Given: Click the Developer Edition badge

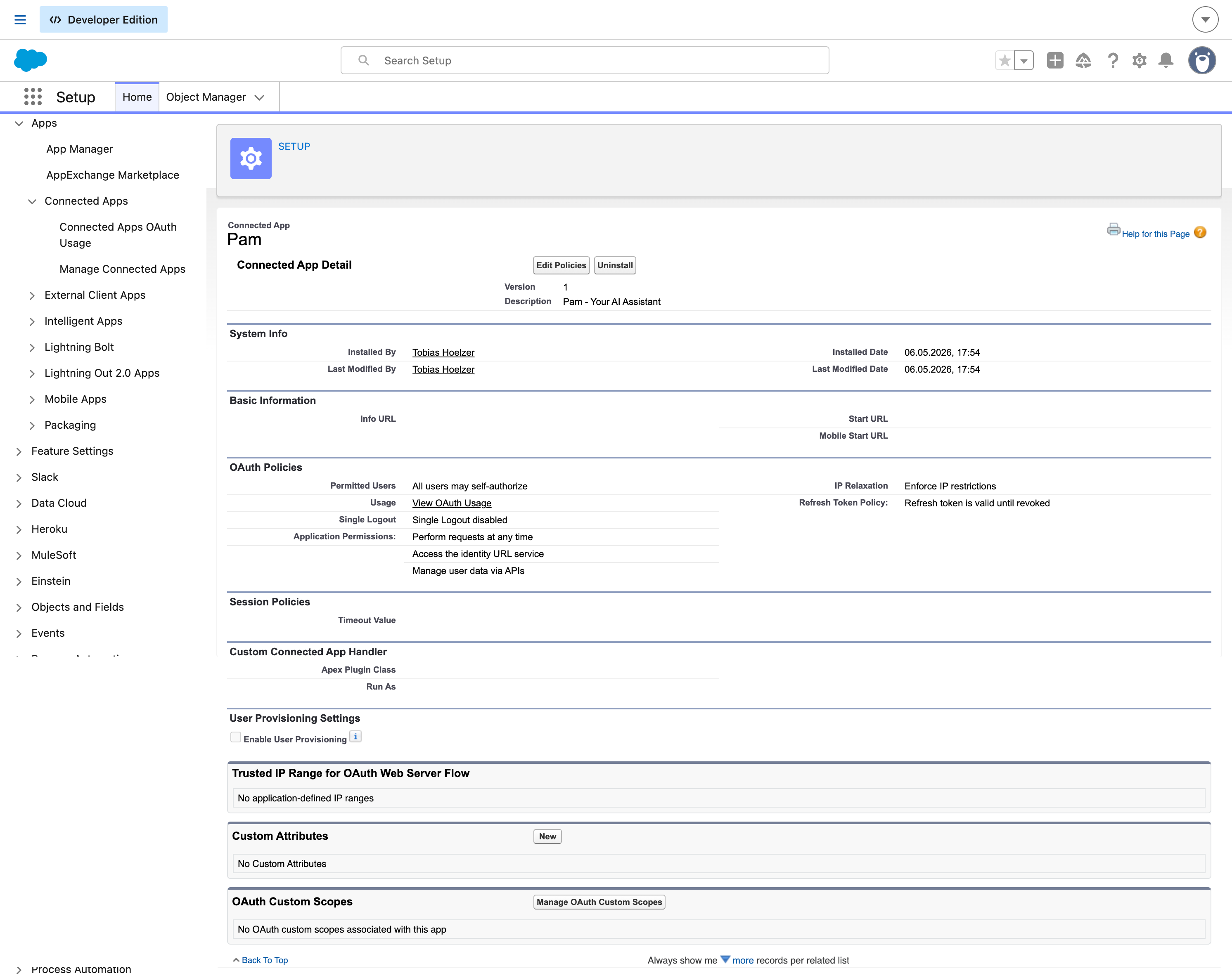Looking at the screenshot, I should pyautogui.click(x=104, y=19).
